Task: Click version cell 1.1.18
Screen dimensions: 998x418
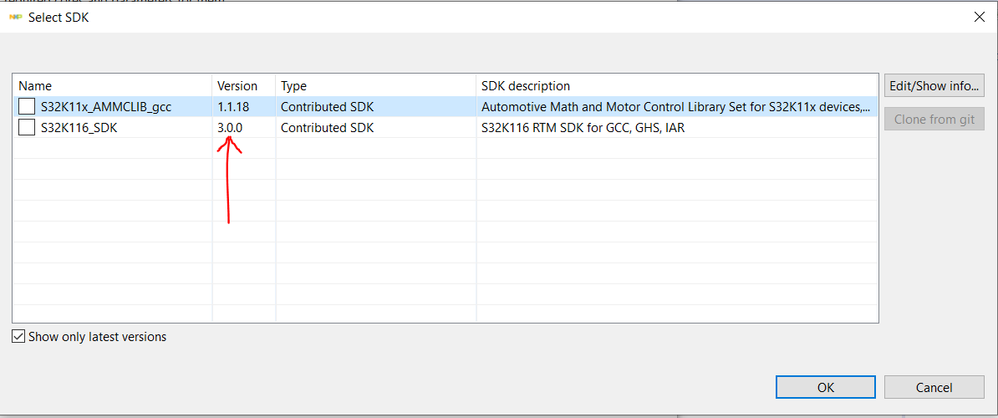Action: [x=233, y=107]
